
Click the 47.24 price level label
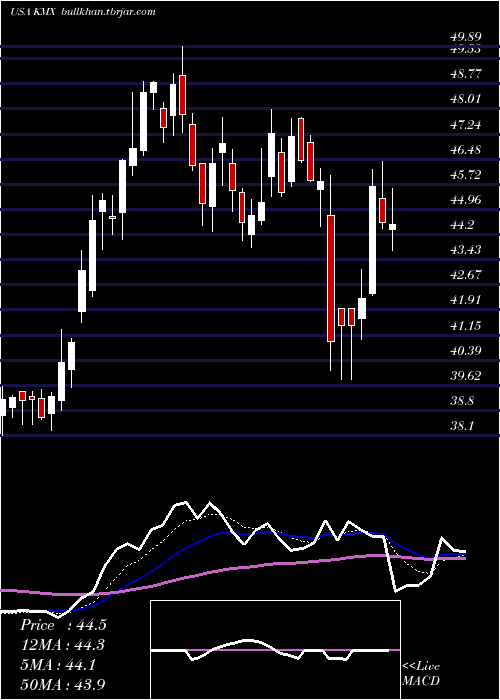(467, 125)
